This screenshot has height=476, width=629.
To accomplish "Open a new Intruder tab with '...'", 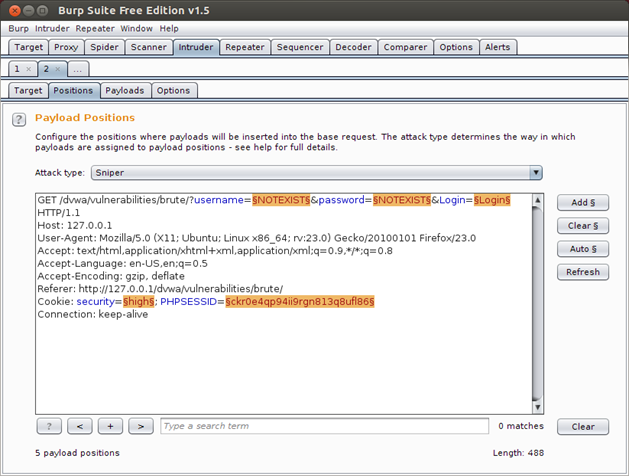I will click(x=78, y=69).
